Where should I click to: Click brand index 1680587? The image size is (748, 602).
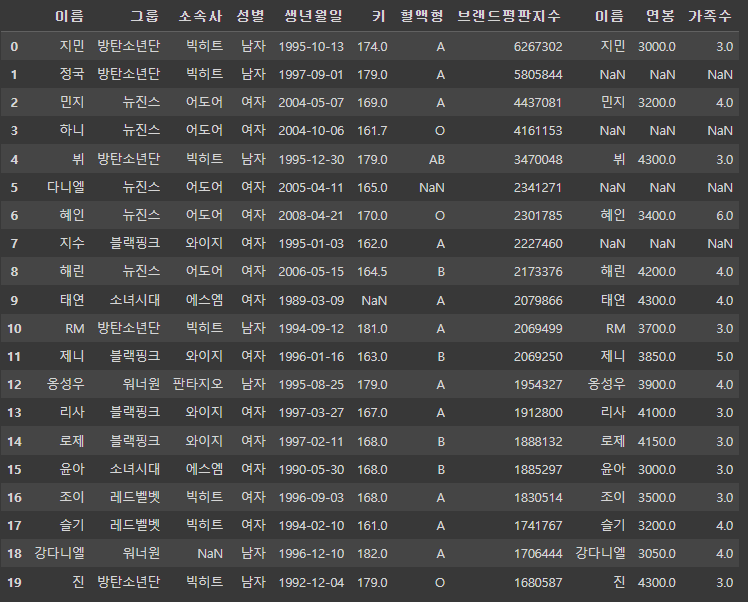pos(538,582)
